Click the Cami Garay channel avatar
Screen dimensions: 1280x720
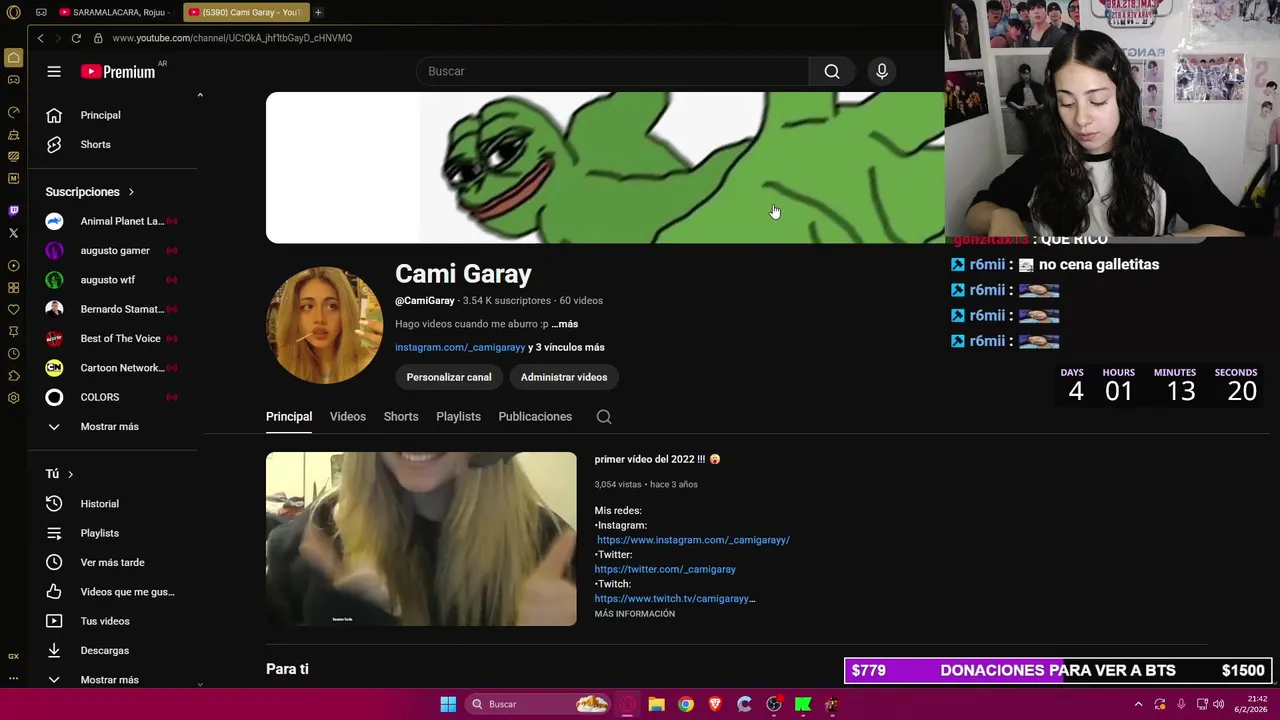click(x=324, y=325)
